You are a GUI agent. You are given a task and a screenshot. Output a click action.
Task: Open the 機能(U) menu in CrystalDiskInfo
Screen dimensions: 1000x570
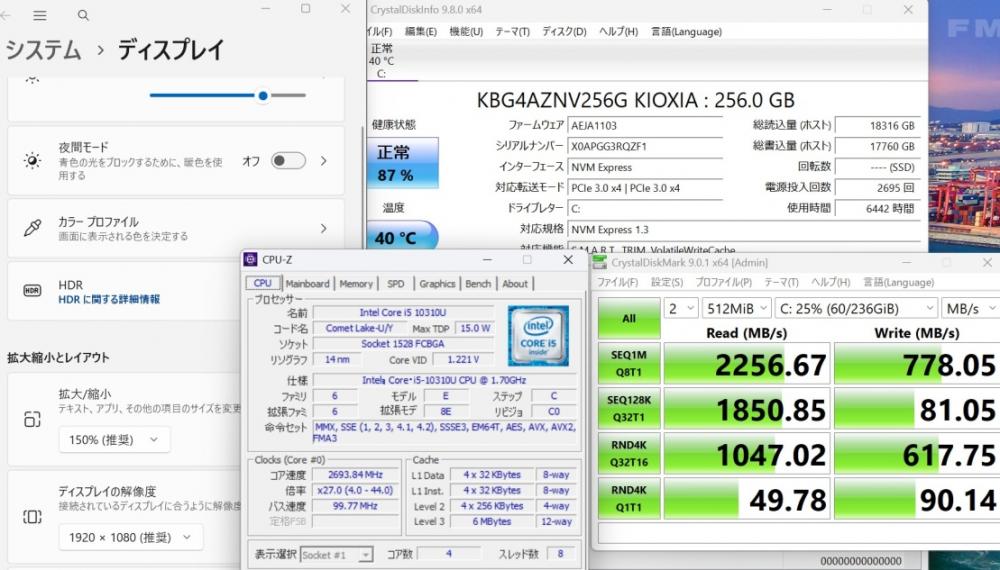pyautogui.click(x=466, y=31)
